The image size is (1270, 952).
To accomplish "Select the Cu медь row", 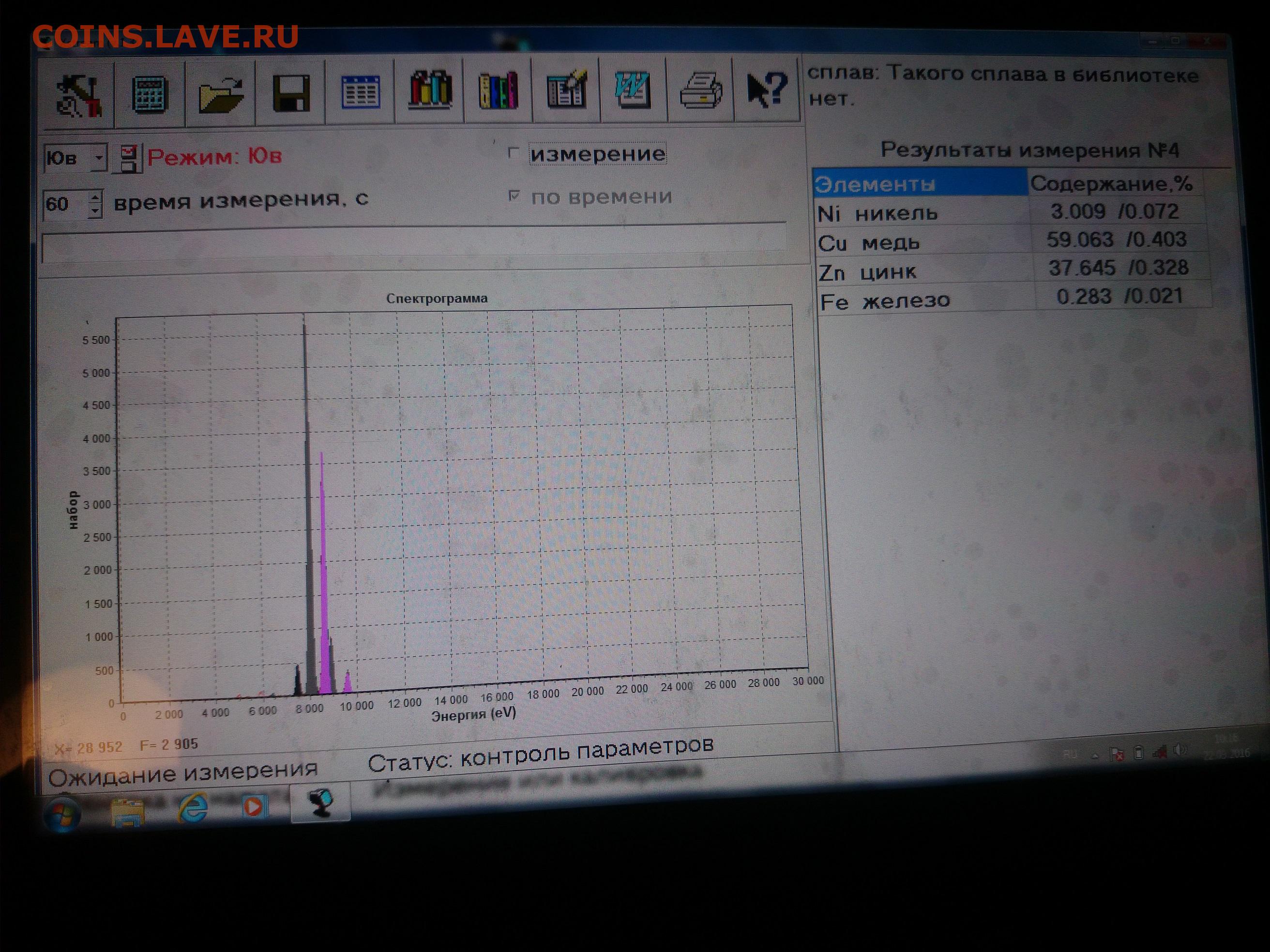I will (x=1011, y=241).
